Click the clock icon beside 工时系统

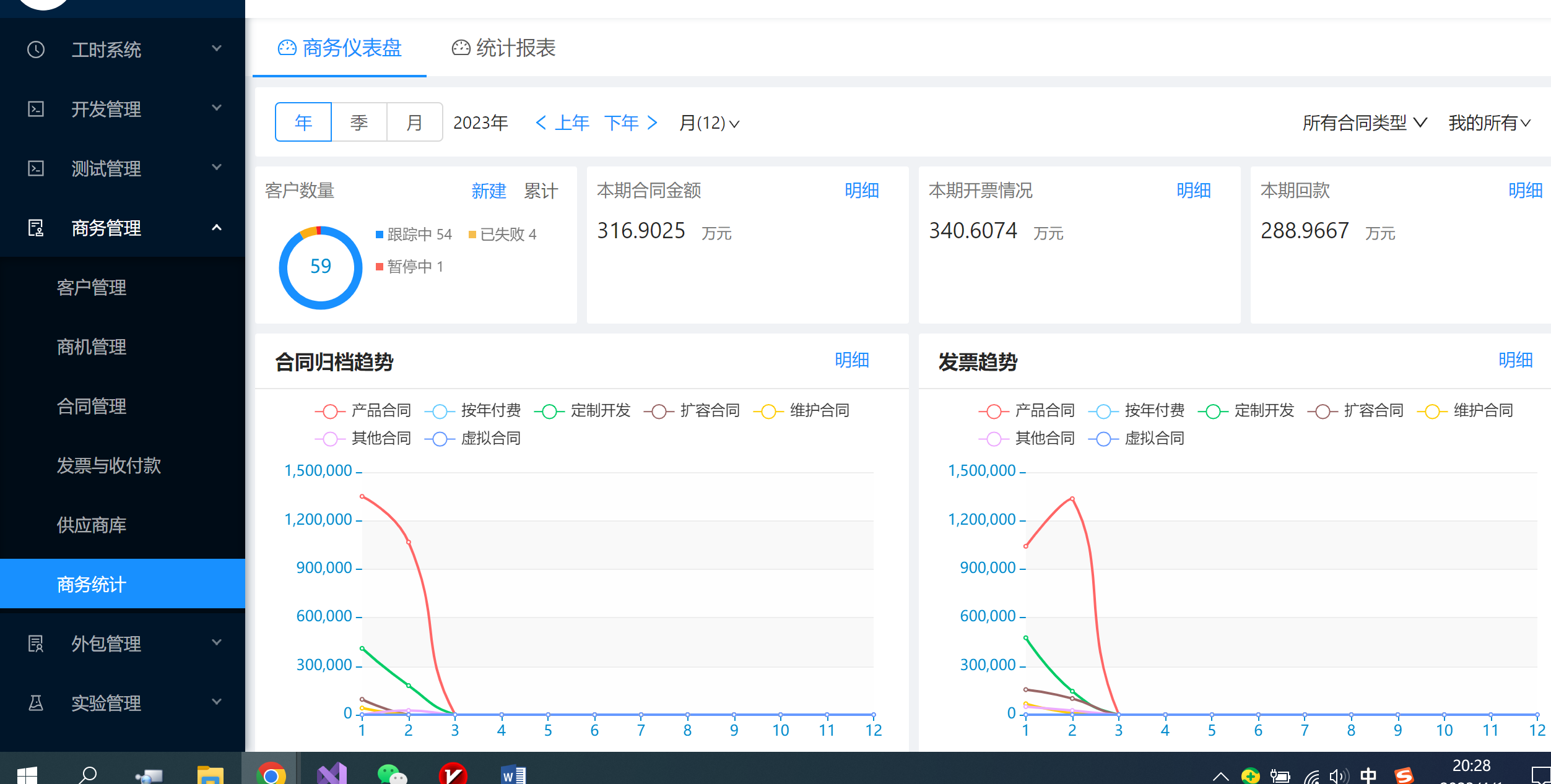(36, 50)
